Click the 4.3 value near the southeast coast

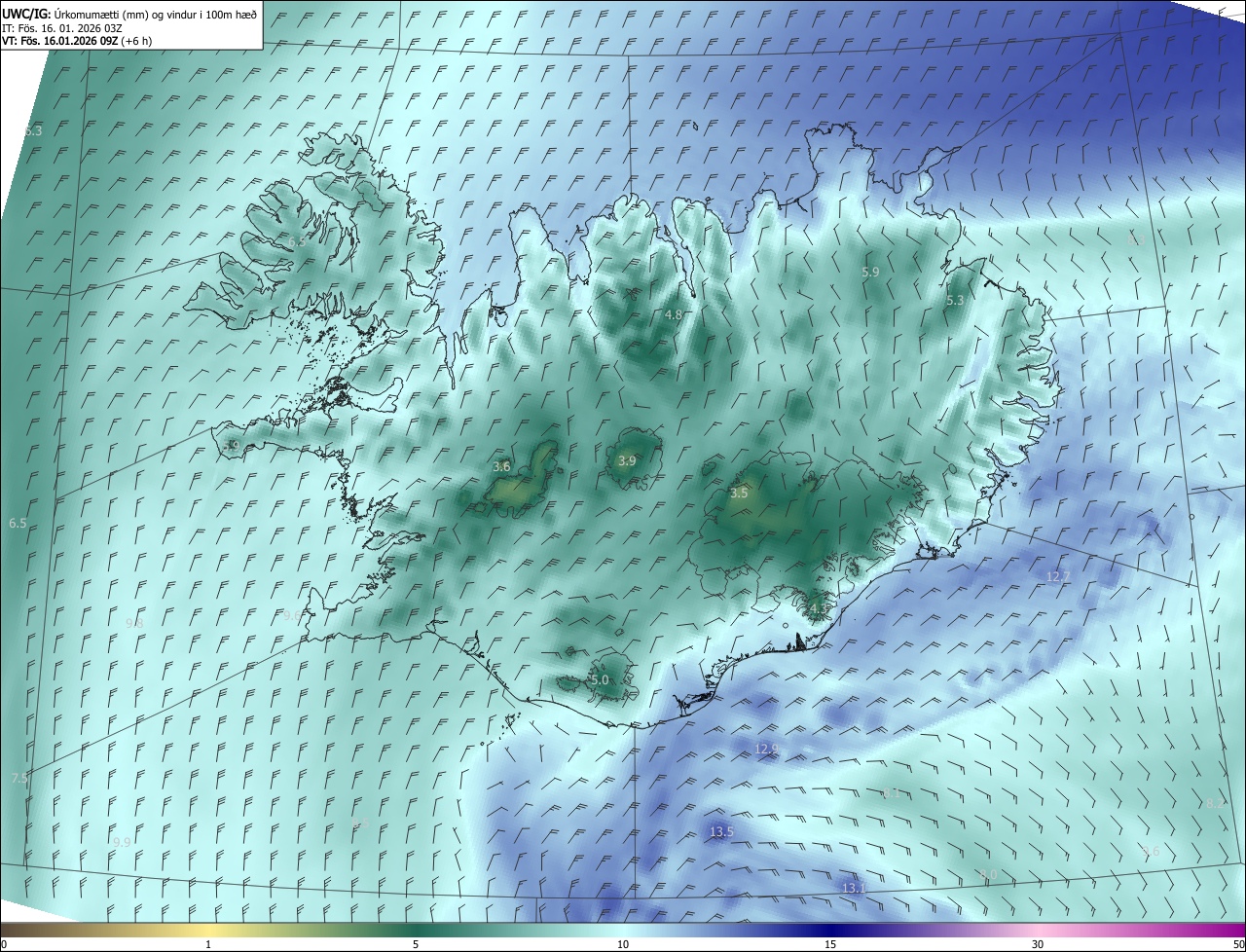pos(819,610)
